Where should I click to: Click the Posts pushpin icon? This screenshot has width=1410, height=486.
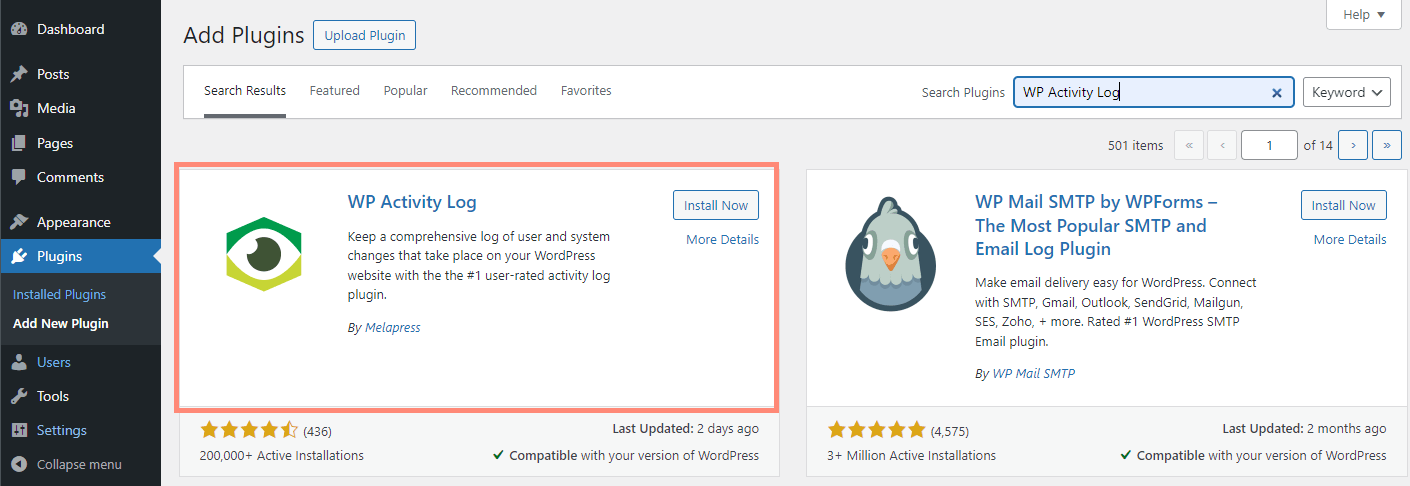[19, 74]
